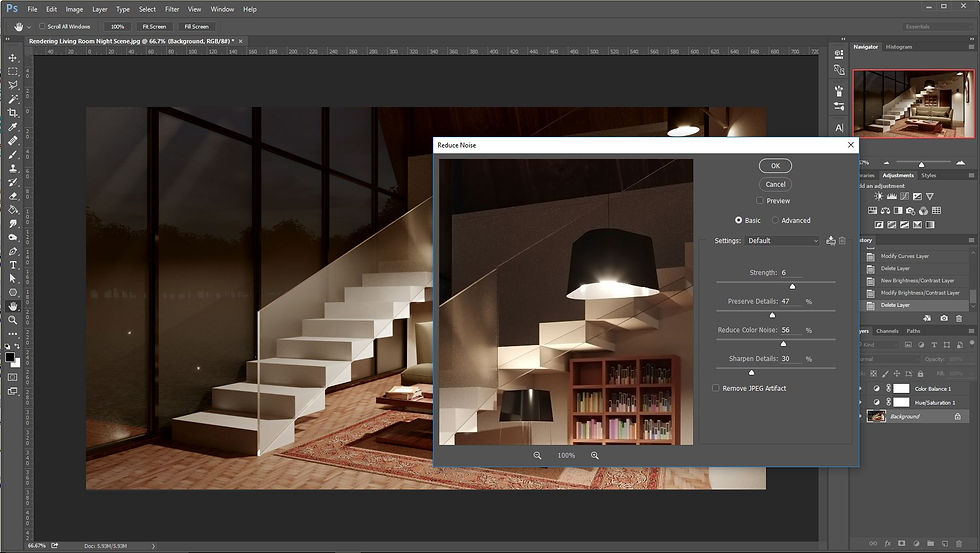The width and height of the screenshot is (980, 553).
Task: Click Cancel in Reduce Noise dialog
Action: [x=775, y=184]
